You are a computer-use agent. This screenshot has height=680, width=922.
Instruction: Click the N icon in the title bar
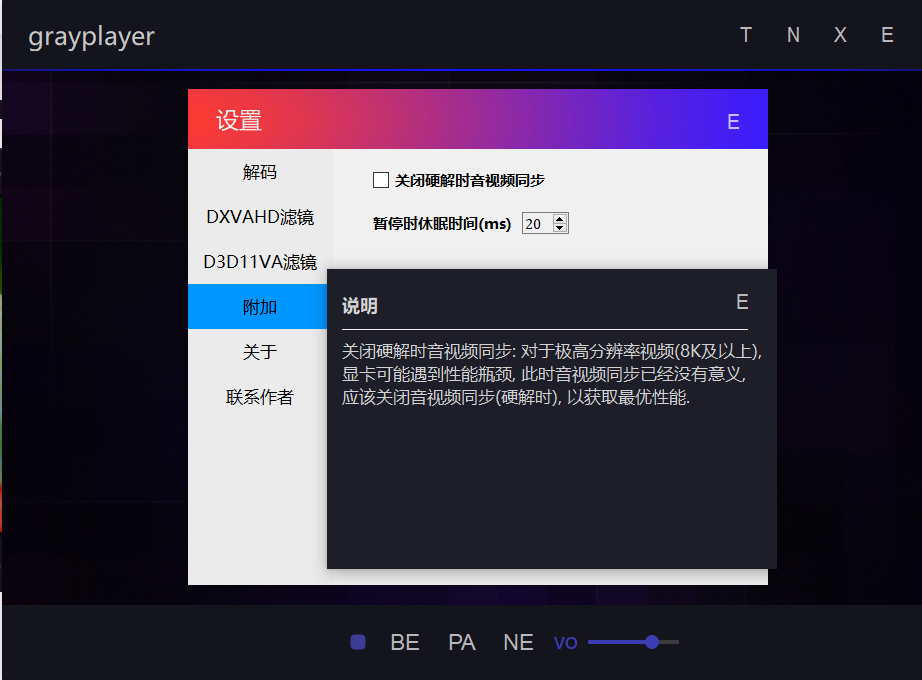click(x=792, y=35)
